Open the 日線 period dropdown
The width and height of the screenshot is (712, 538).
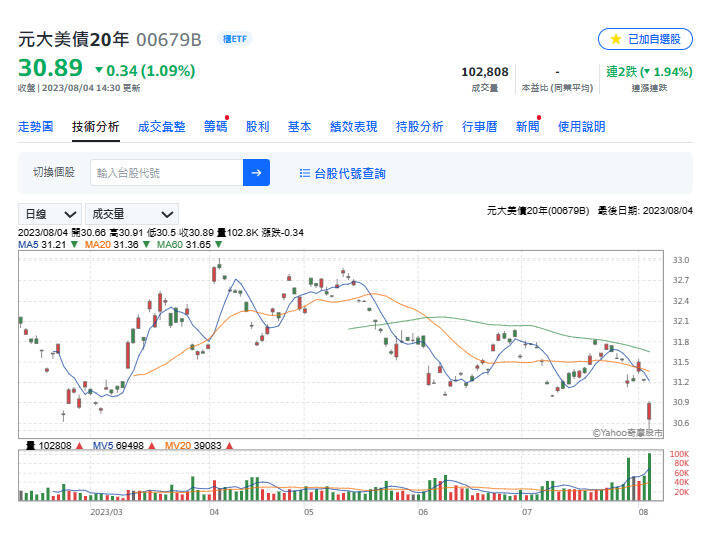coord(49,214)
